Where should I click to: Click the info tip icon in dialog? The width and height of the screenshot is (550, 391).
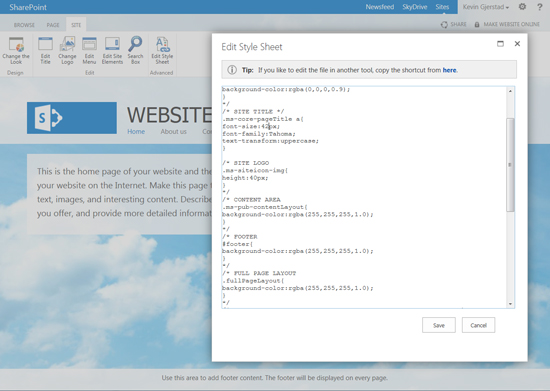click(232, 70)
